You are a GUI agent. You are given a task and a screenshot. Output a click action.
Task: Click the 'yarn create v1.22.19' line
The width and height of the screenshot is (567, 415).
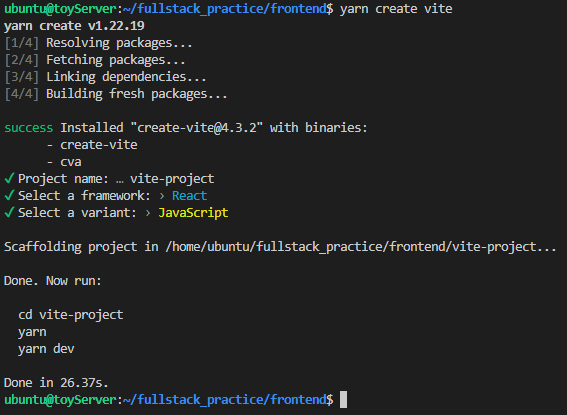[x=74, y=26]
